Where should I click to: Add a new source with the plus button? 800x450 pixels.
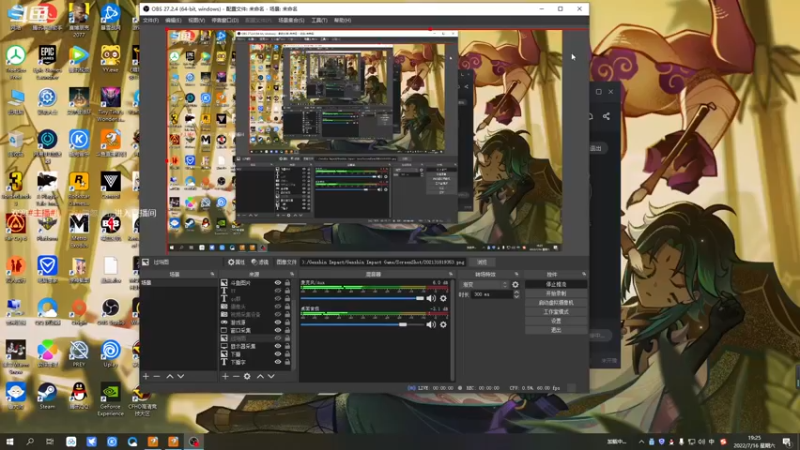point(225,377)
